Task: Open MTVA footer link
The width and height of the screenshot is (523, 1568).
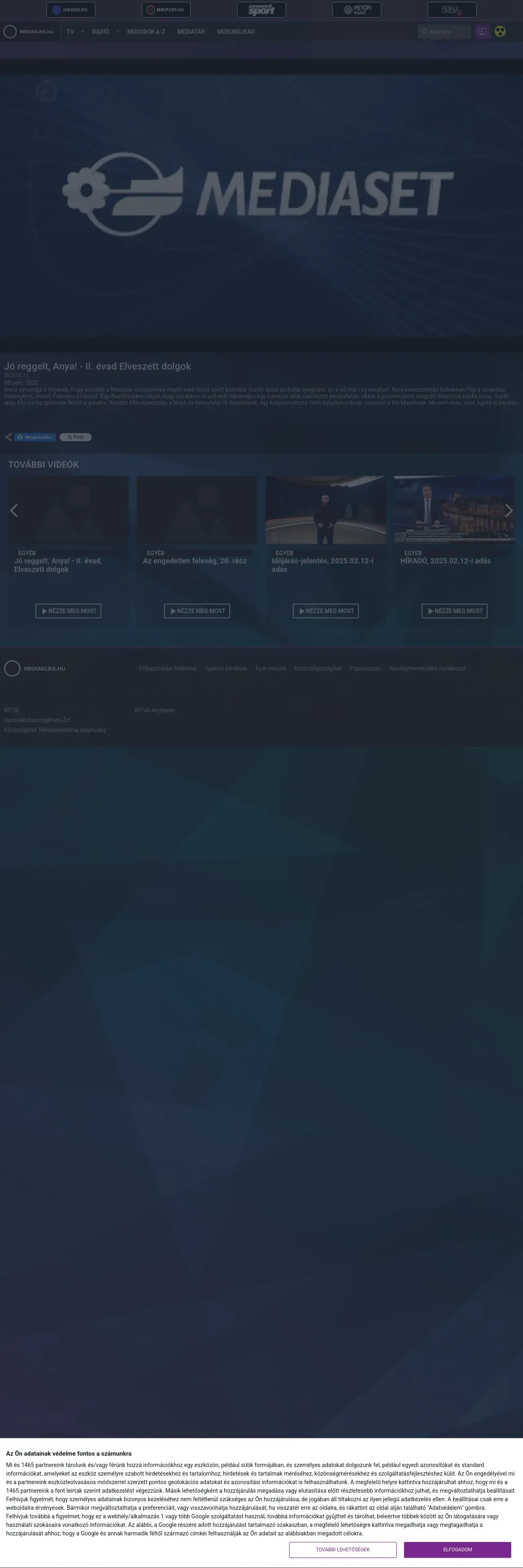Action: [x=11, y=710]
